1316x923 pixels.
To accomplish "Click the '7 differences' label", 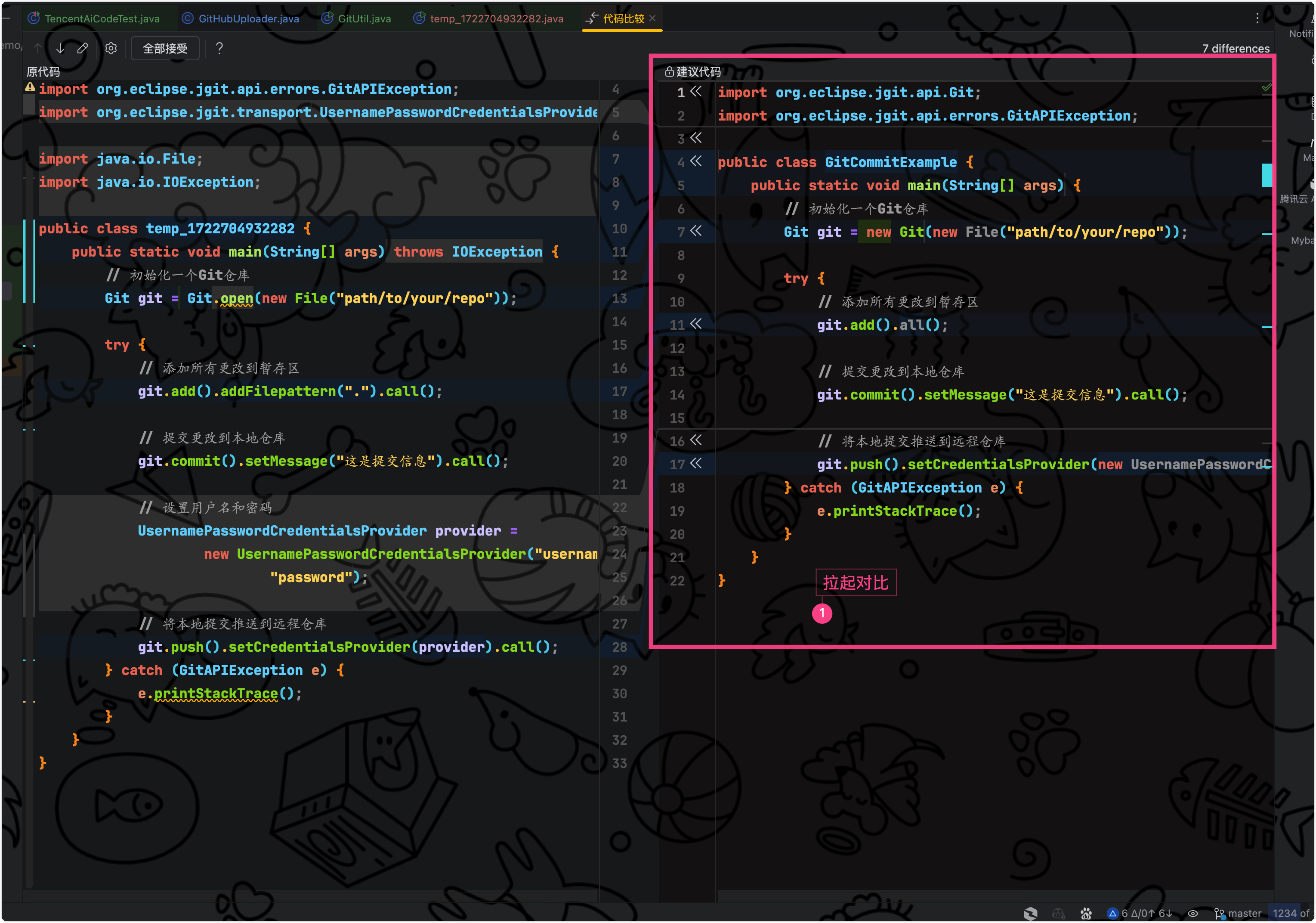I will 1236,49.
